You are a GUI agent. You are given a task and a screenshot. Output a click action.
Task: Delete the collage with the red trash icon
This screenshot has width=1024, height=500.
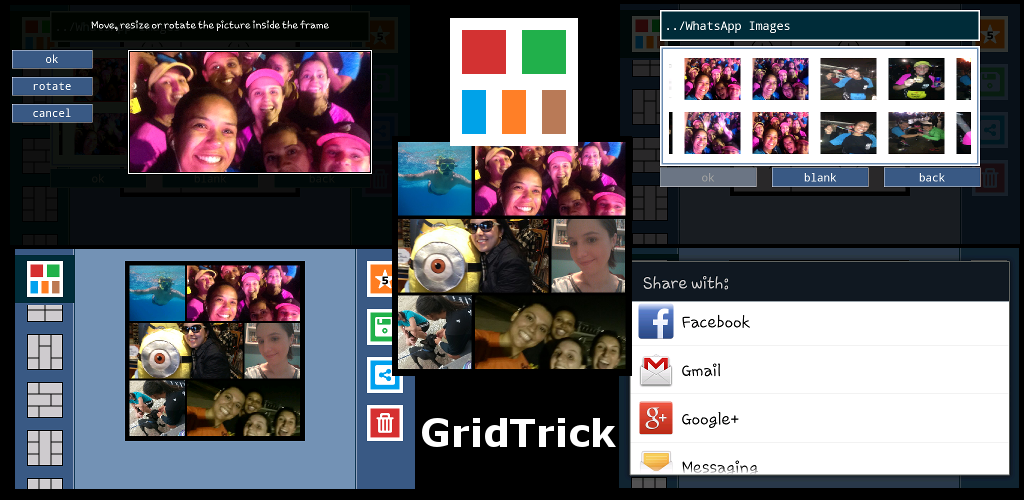[385, 423]
